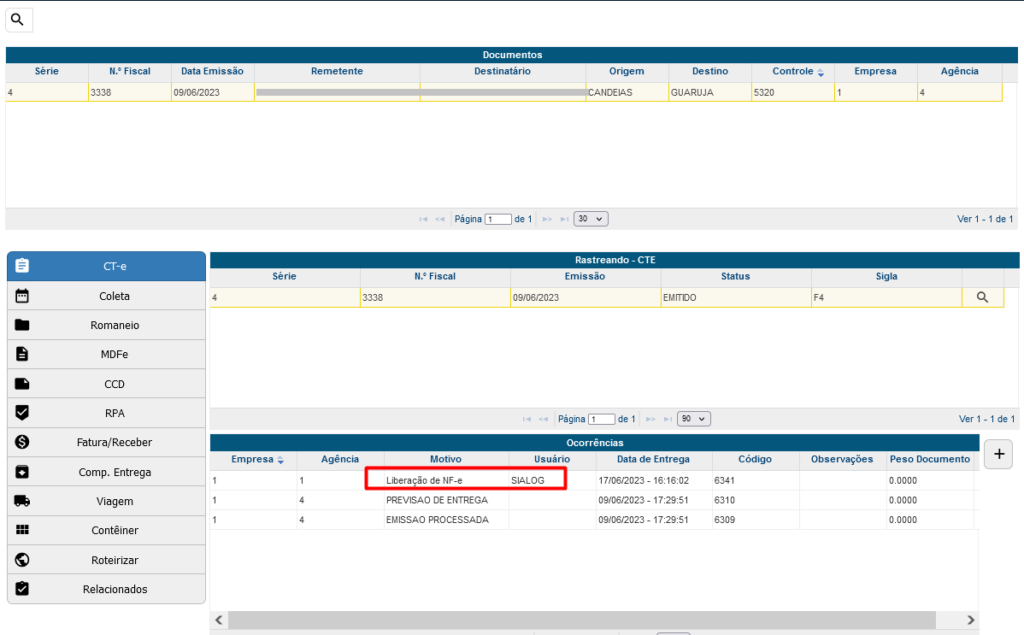Screen dimensions: 1024x635
Task: Open Fatura/Receber dollar item
Action: 106,442
